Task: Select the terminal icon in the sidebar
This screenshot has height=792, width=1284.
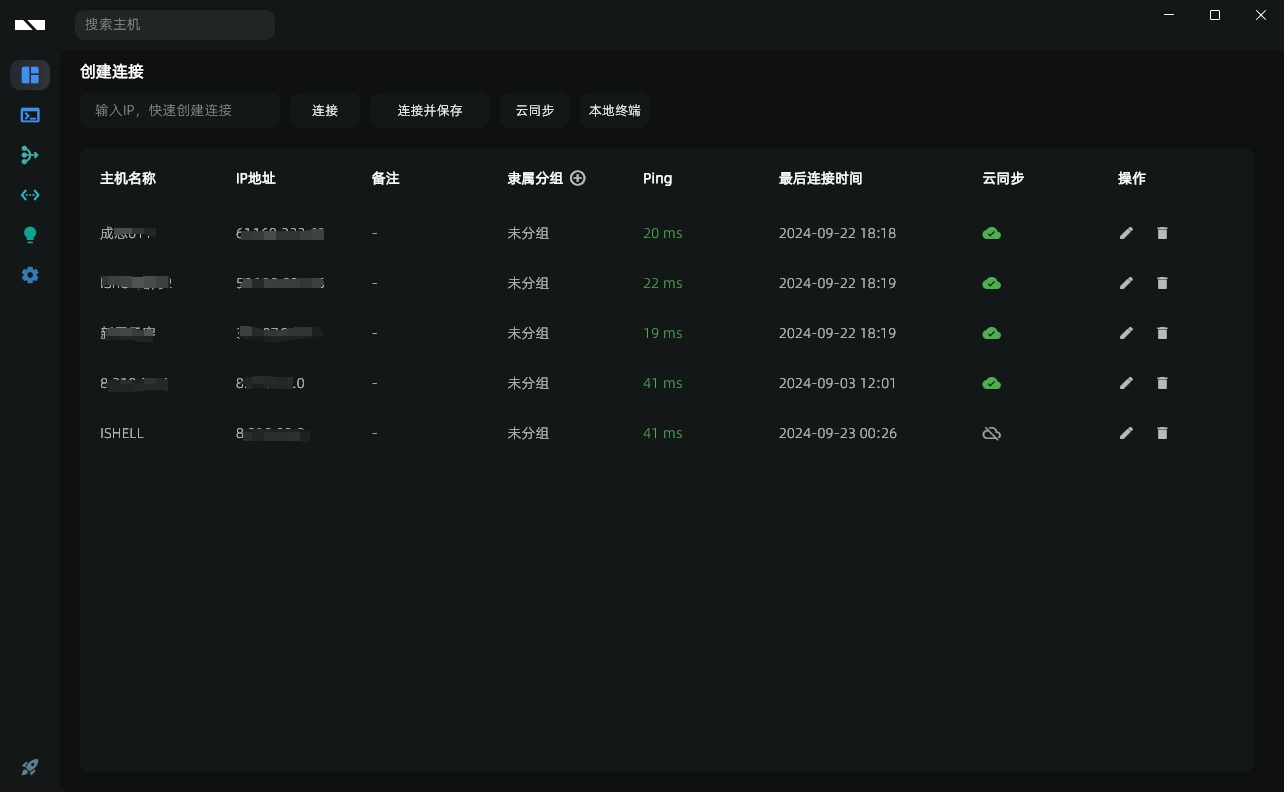Action: pos(30,115)
